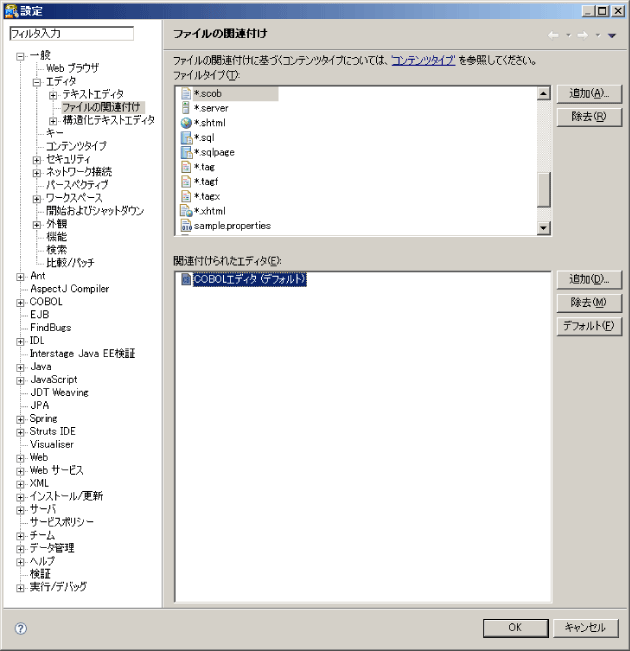Screen dimensions: 630x651
Task: Expand the Spring tree node
Action: [20, 420]
